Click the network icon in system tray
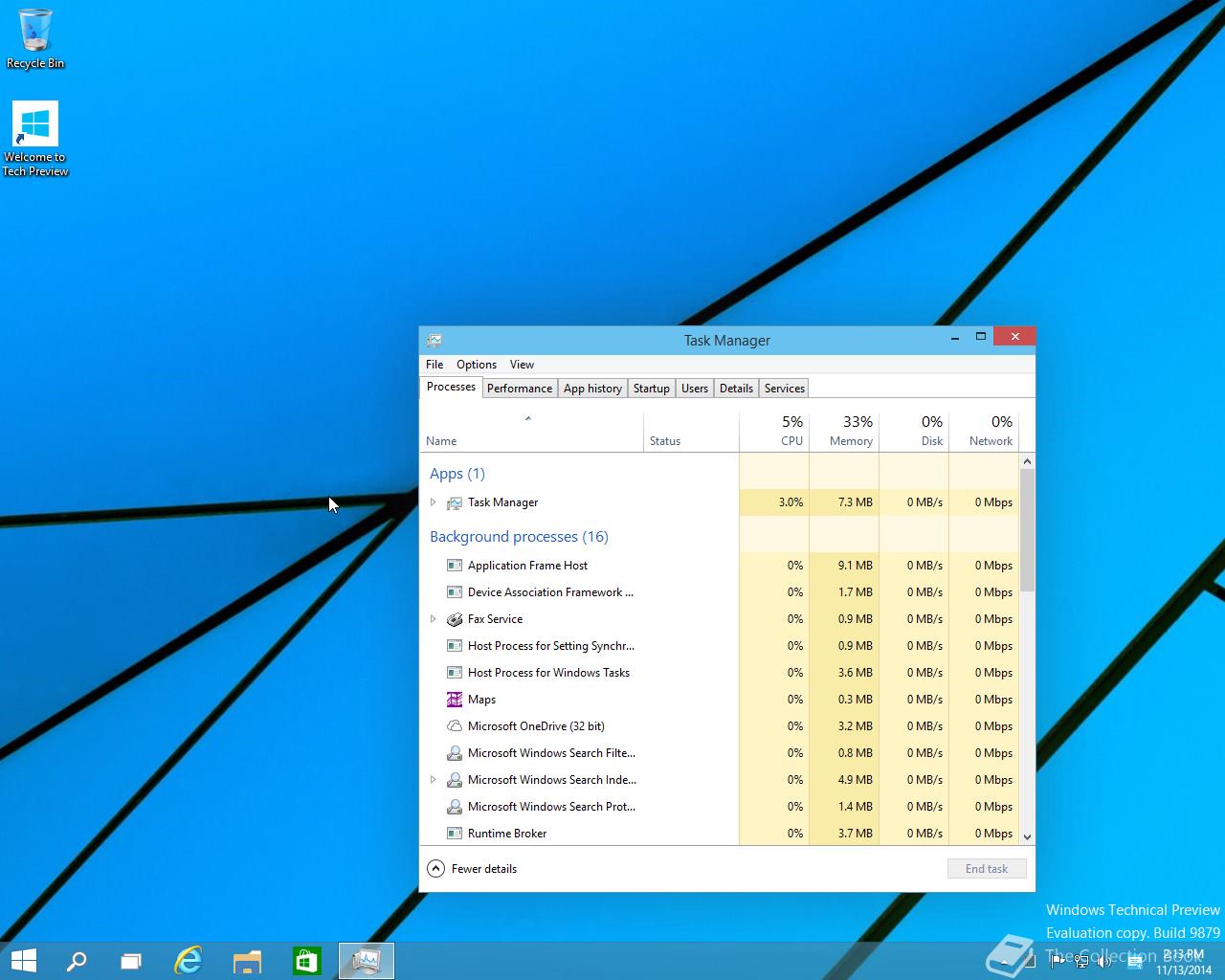 (1081, 962)
